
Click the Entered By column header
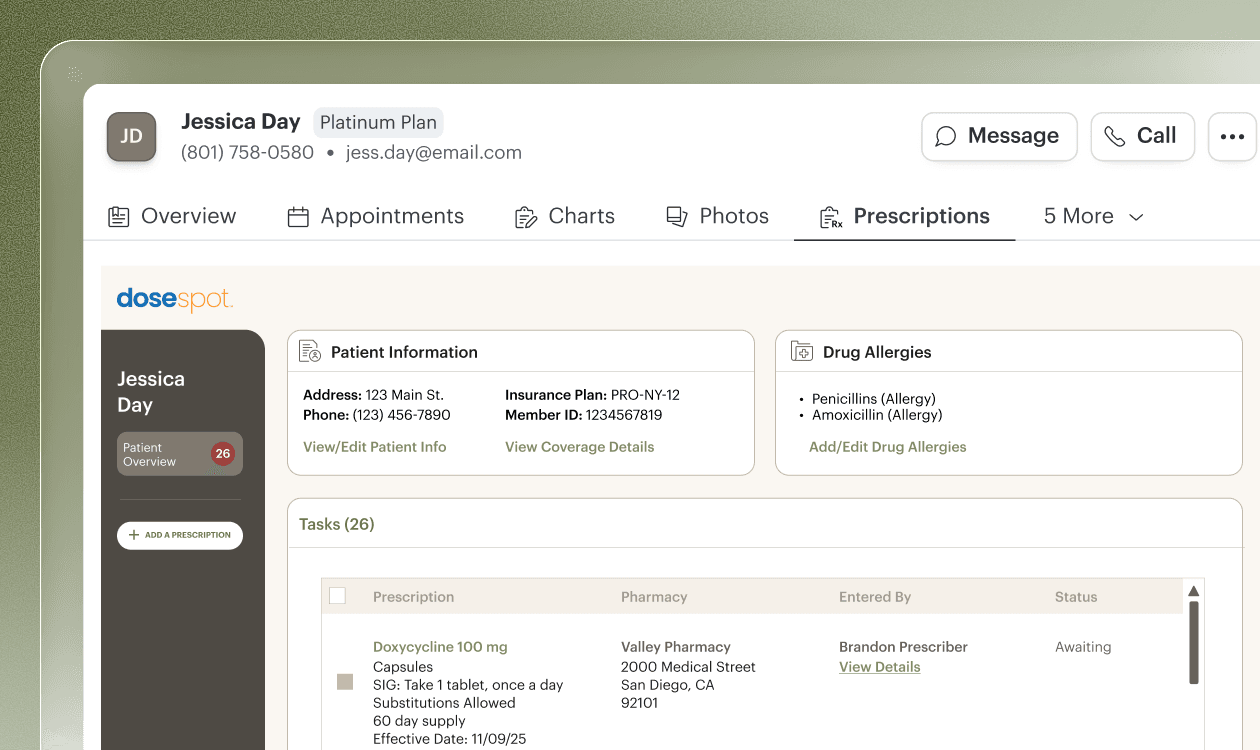pyautogui.click(x=875, y=597)
